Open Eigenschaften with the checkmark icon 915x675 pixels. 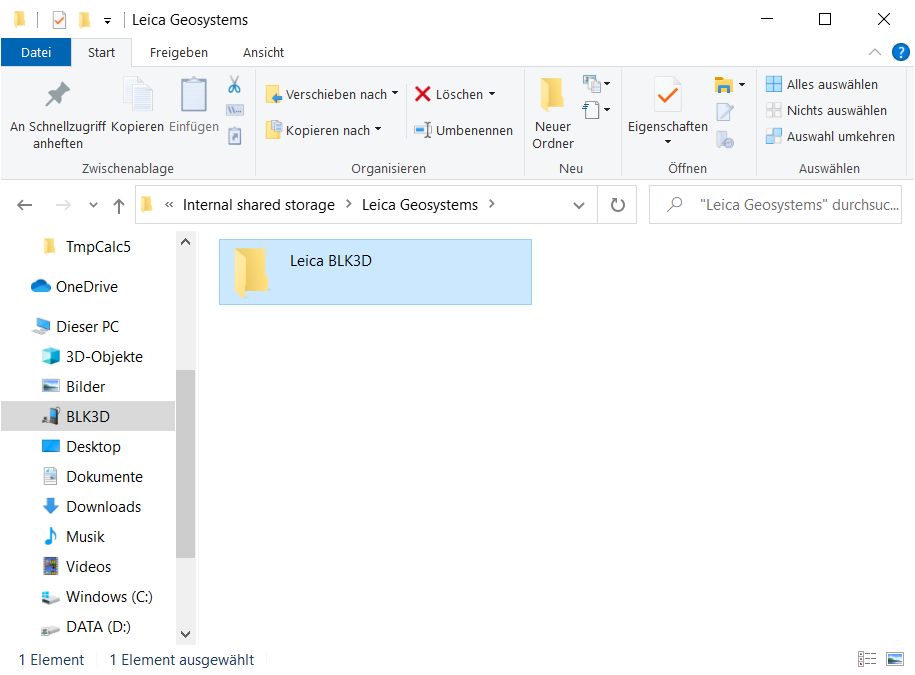[x=667, y=97]
